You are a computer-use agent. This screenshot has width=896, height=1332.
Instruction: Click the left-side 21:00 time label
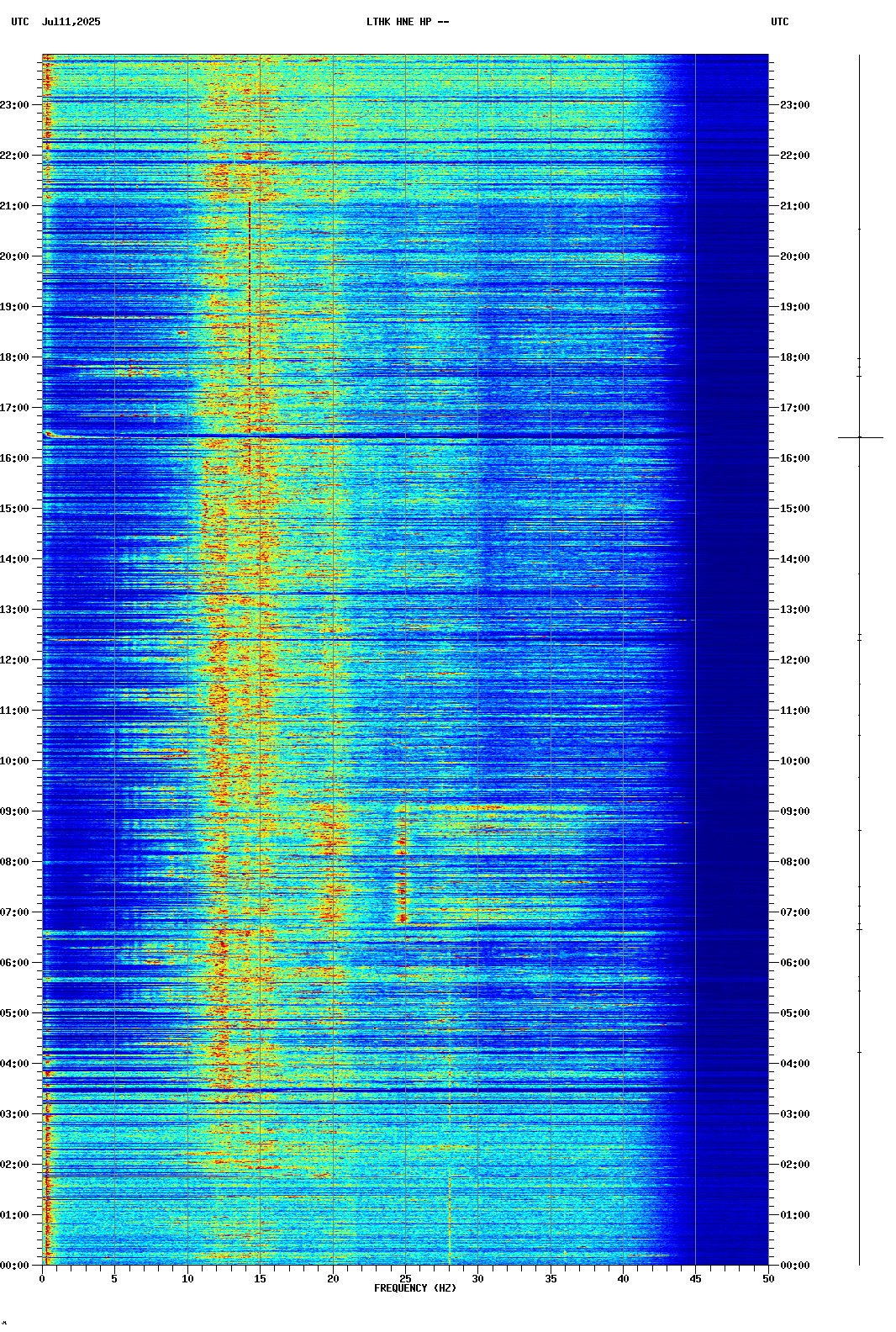point(14,206)
